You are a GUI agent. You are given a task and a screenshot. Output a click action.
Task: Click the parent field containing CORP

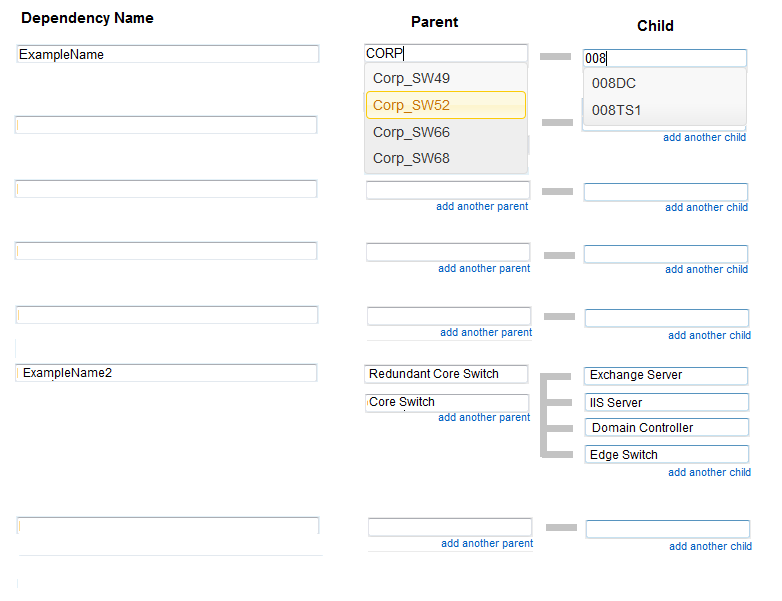click(446, 54)
